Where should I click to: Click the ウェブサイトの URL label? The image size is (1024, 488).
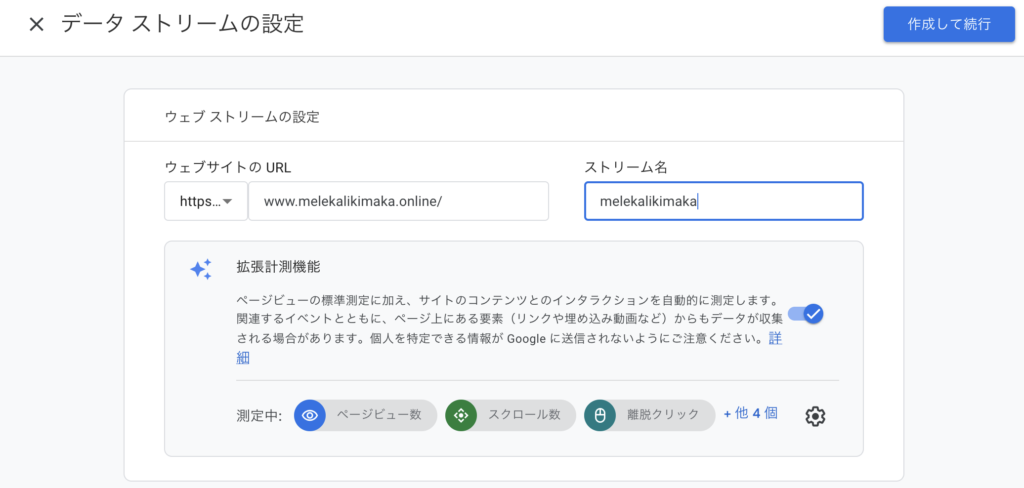(227, 167)
